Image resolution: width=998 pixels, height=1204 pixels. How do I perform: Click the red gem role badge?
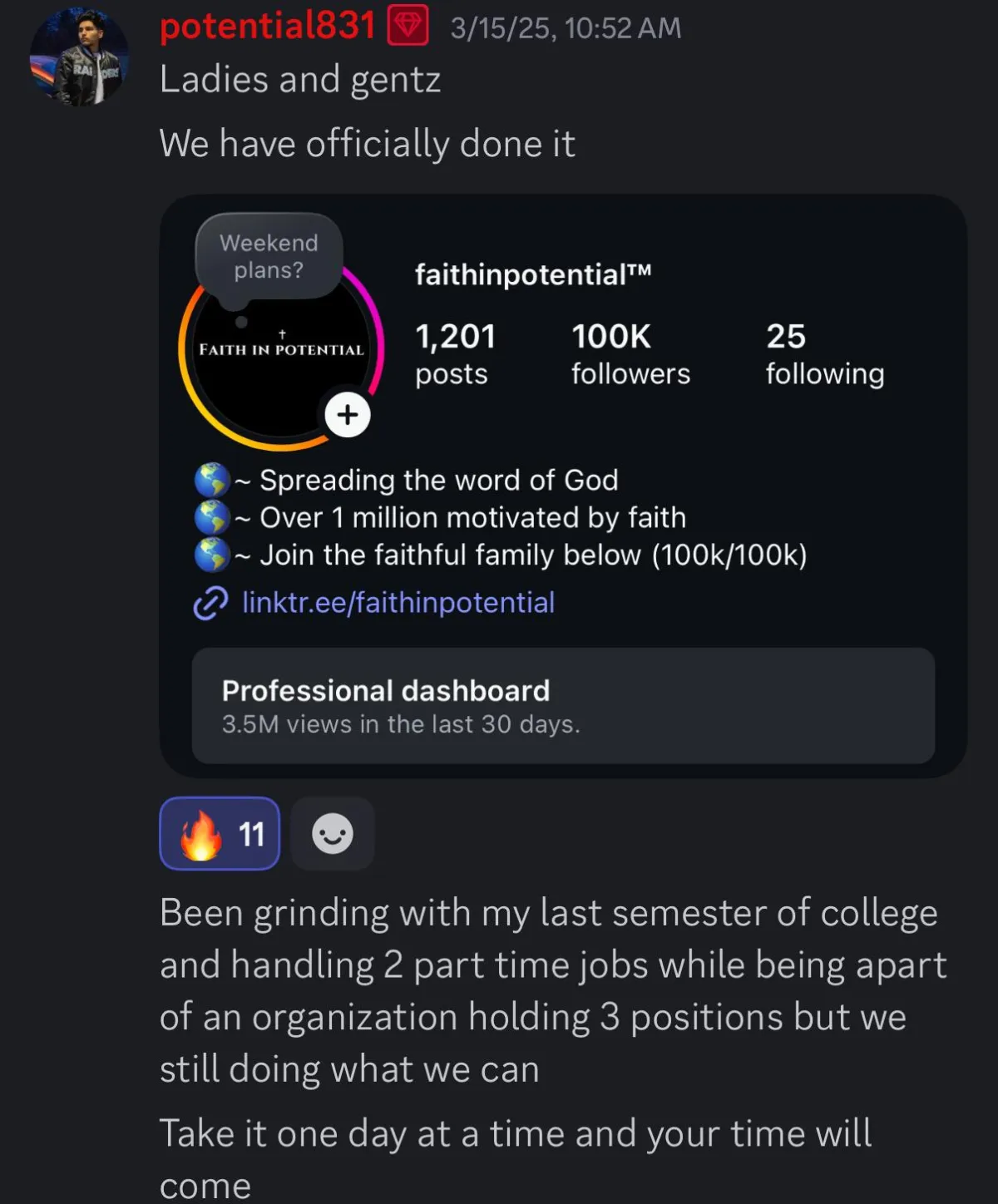(x=408, y=26)
